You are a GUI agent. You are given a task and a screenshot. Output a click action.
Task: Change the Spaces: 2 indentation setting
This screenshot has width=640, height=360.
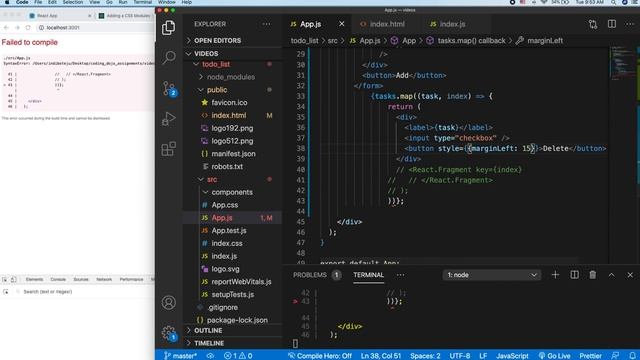coord(425,356)
